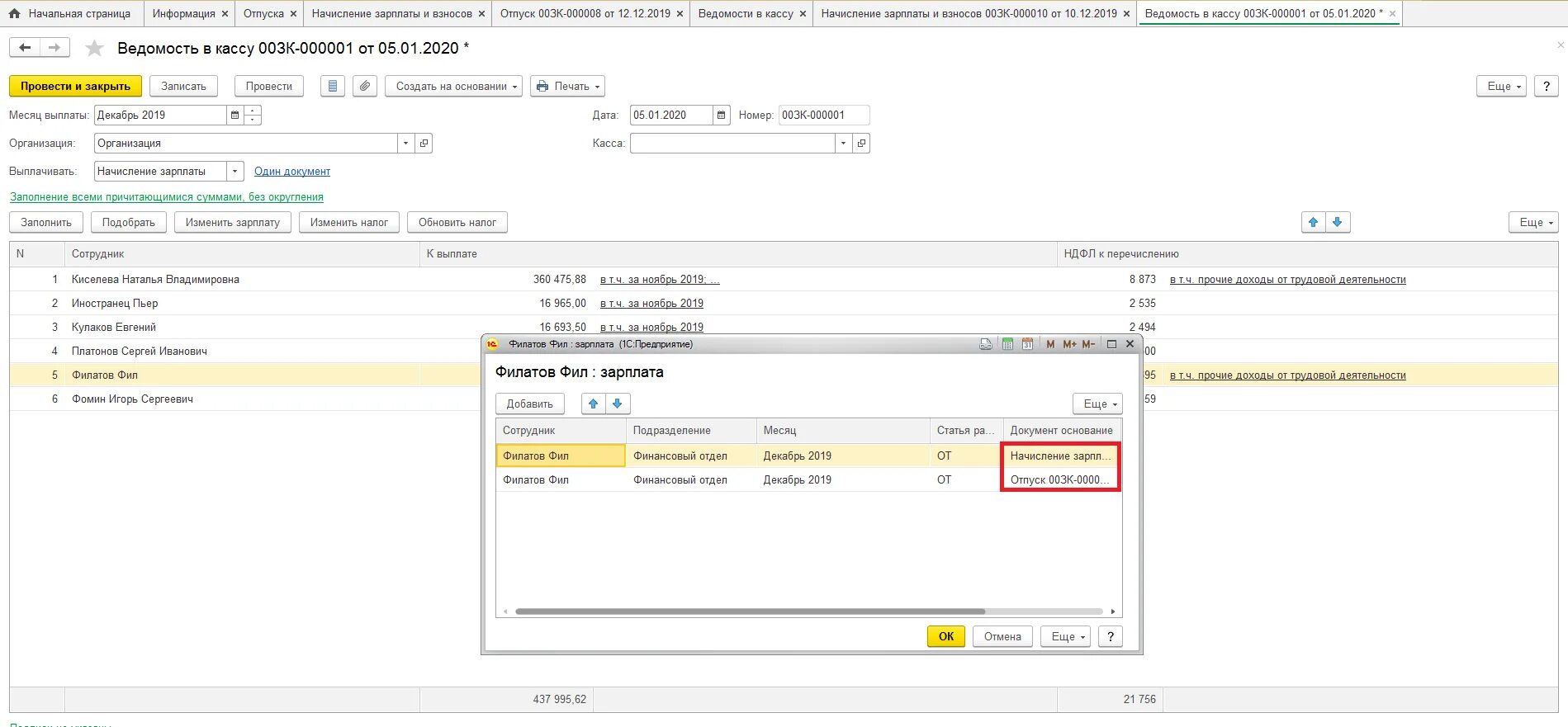The image size is (1568, 727).
Task: Switch to Отпуск 00ЗК-000008 от 12.12.2019 tab
Action: tap(585, 13)
